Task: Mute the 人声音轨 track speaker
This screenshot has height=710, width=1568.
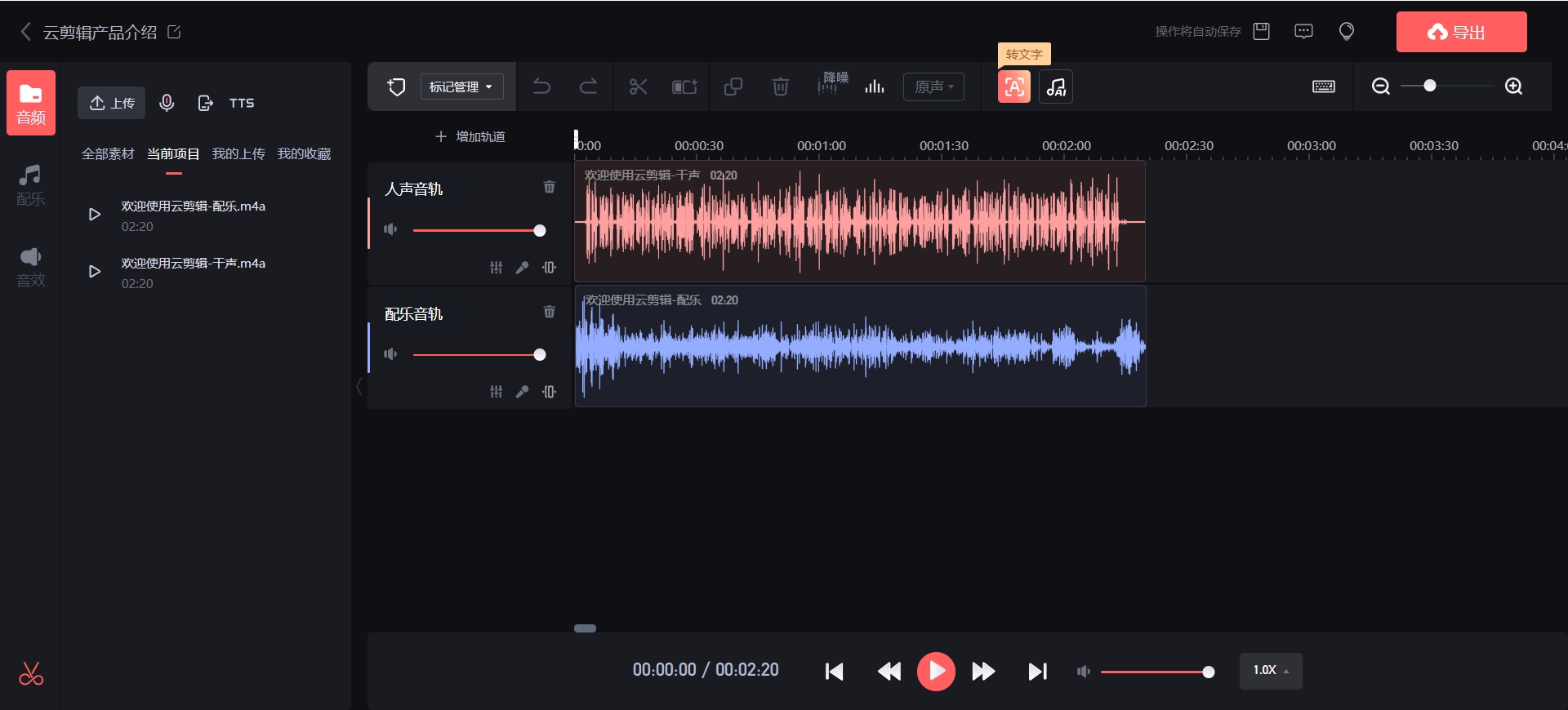Action: tap(390, 229)
